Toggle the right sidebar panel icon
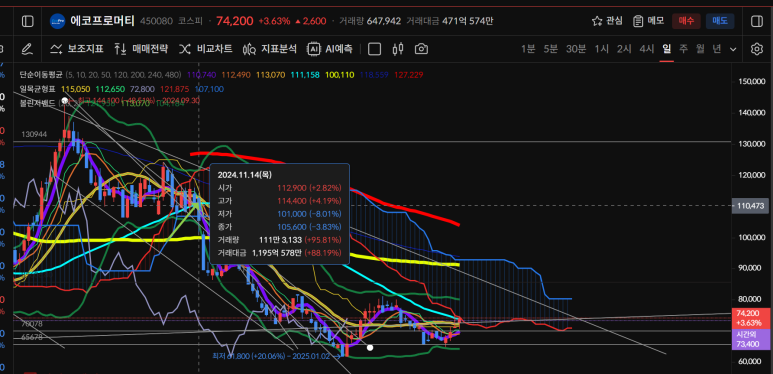This screenshot has width=773, height=374. click(756, 21)
